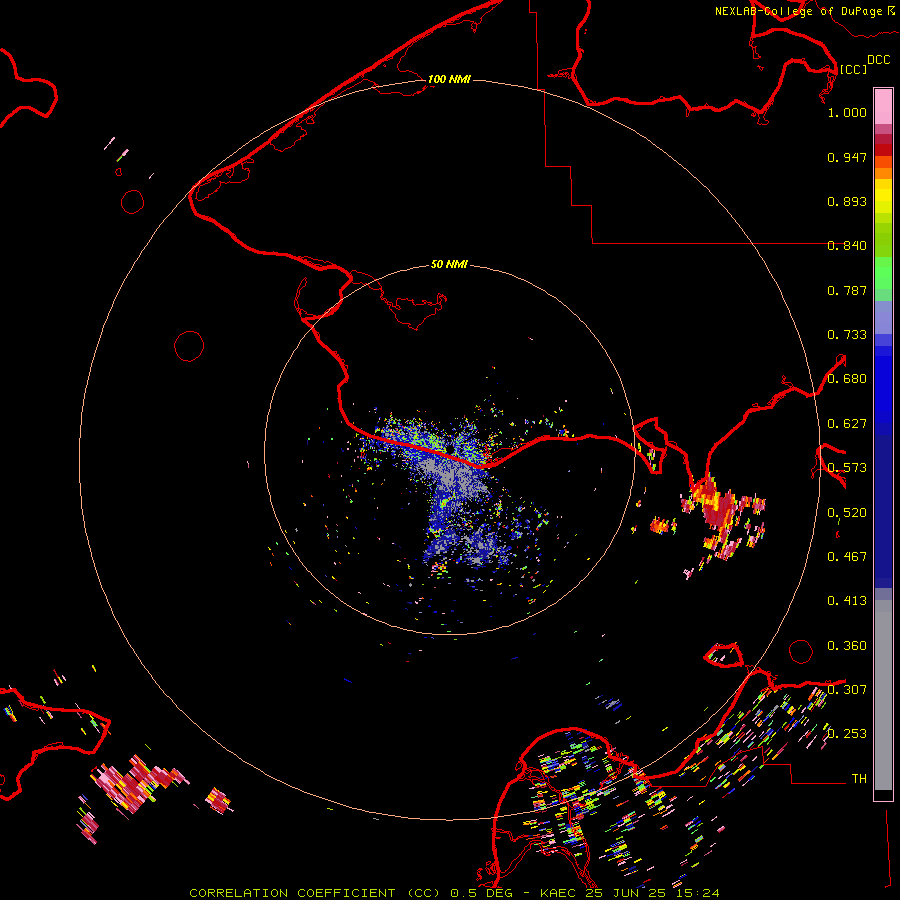
Task: Click the 1.000 scale value
Action: point(847,112)
